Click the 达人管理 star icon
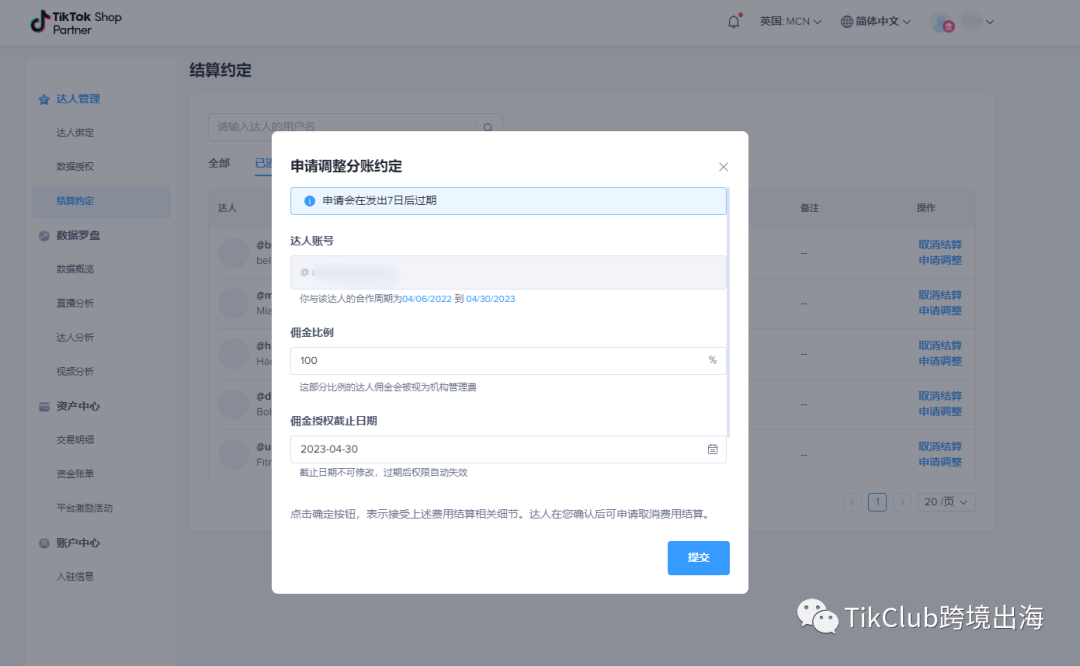The image size is (1080, 666). click(x=44, y=99)
